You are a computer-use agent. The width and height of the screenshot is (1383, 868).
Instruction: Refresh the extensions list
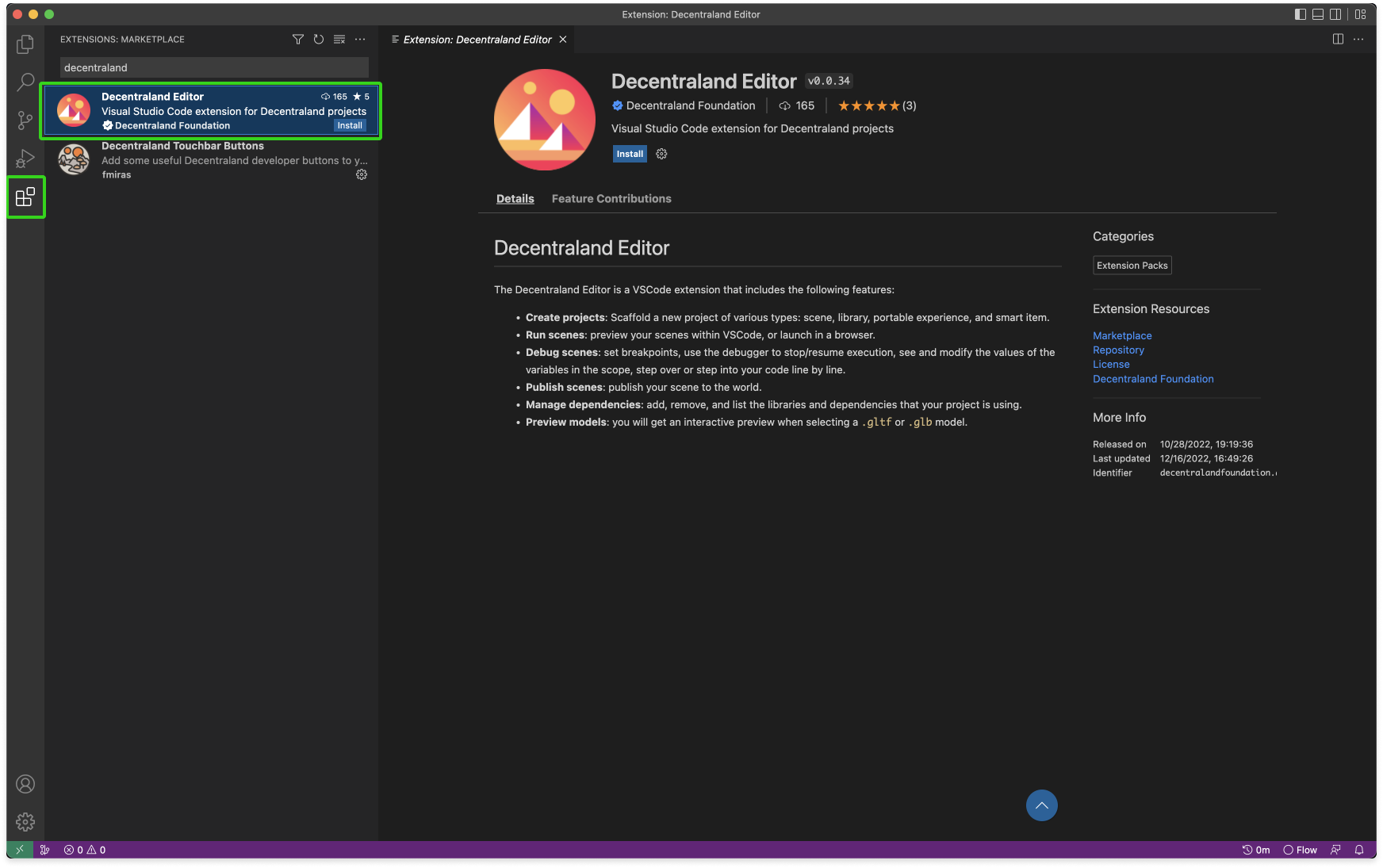click(319, 40)
